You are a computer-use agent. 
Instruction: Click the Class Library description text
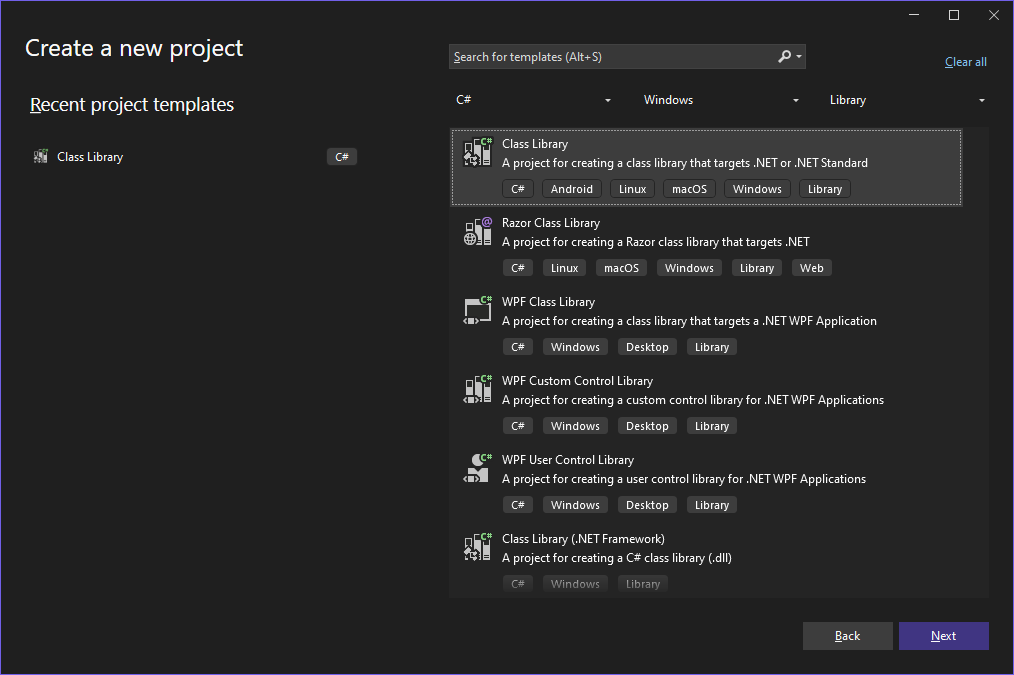685,163
